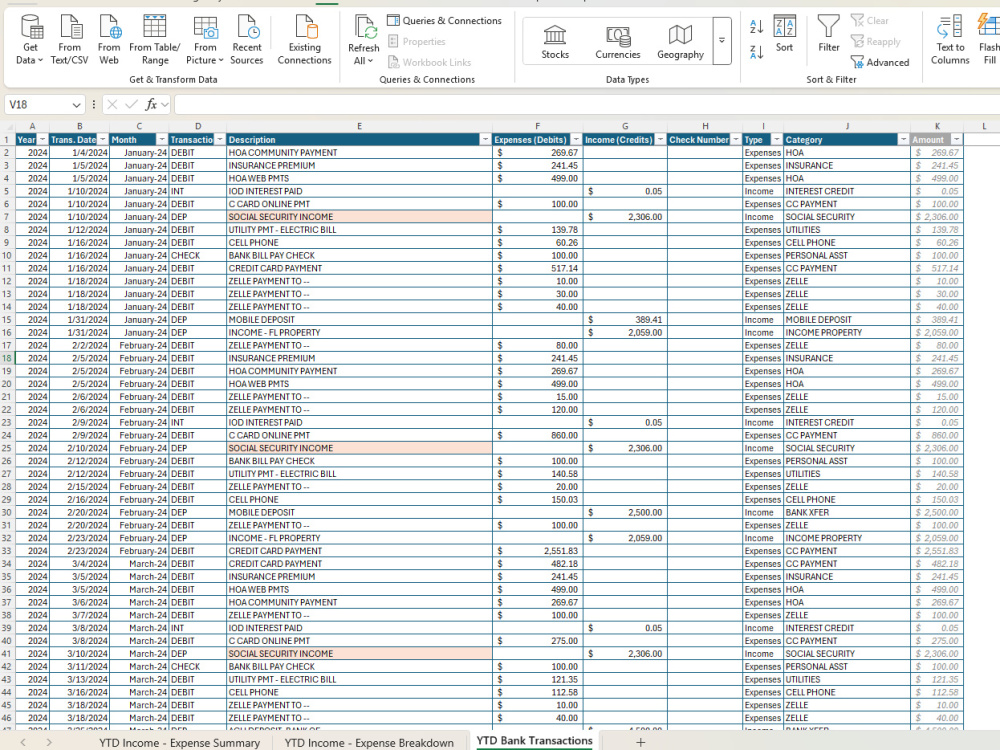
Task: Click the PERSONAL ASST category in row 42
Action: pyautogui.click(x=847, y=667)
